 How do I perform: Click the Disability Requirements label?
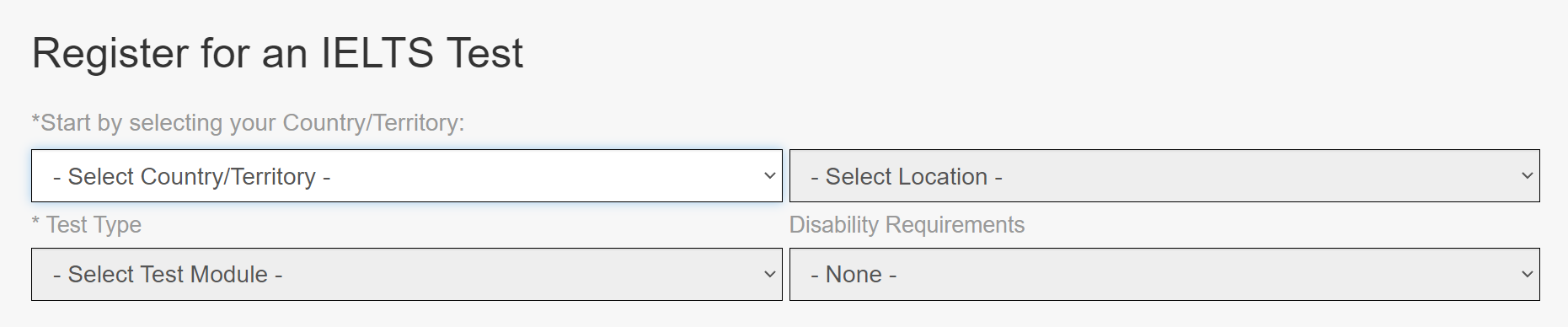[x=907, y=225]
